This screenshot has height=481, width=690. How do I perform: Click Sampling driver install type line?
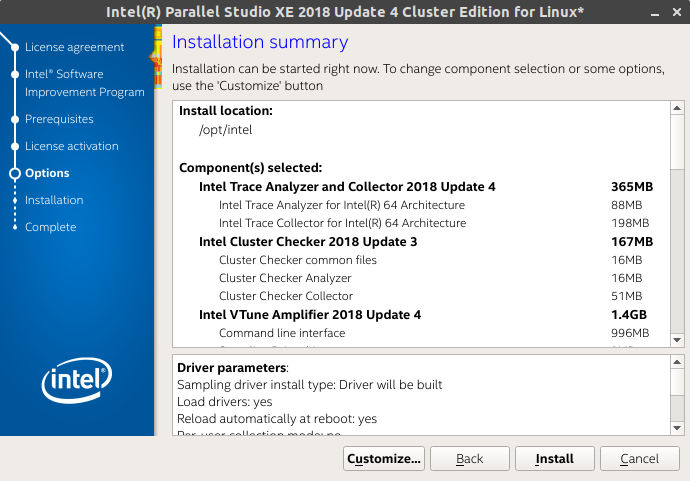pyautogui.click(x=309, y=385)
